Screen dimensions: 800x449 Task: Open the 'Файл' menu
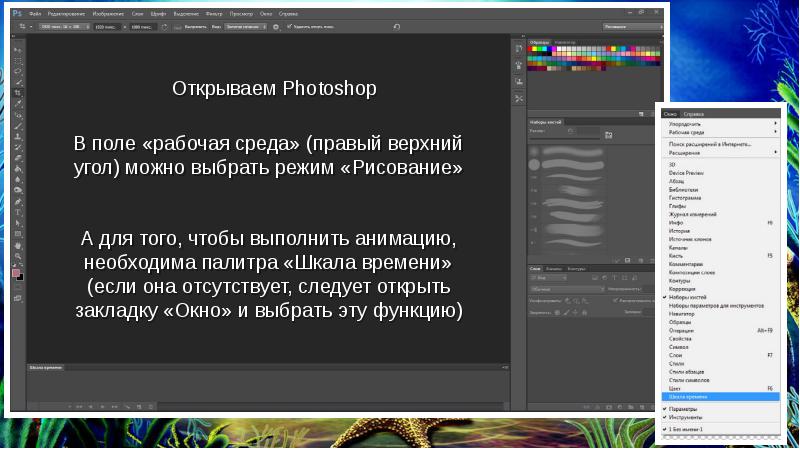[35, 14]
